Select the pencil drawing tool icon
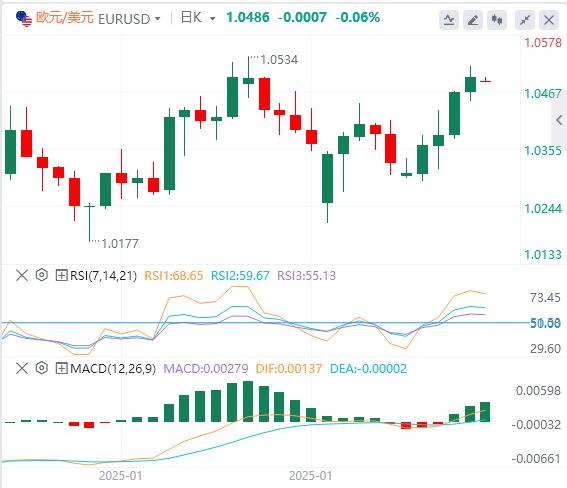The width and height of the screenshot is (567, 488). (473, 20)
